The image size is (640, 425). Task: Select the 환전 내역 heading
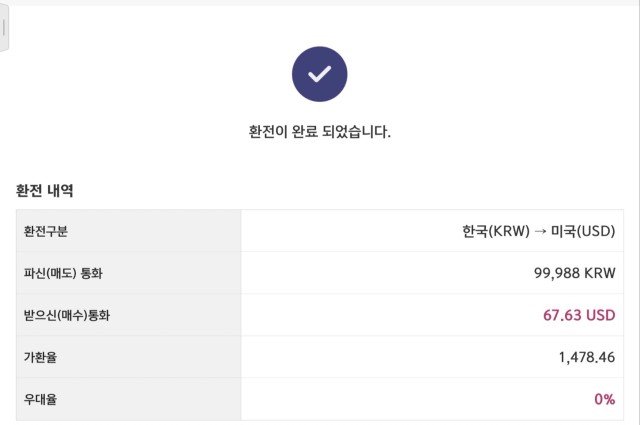click(x=44, y=190)
